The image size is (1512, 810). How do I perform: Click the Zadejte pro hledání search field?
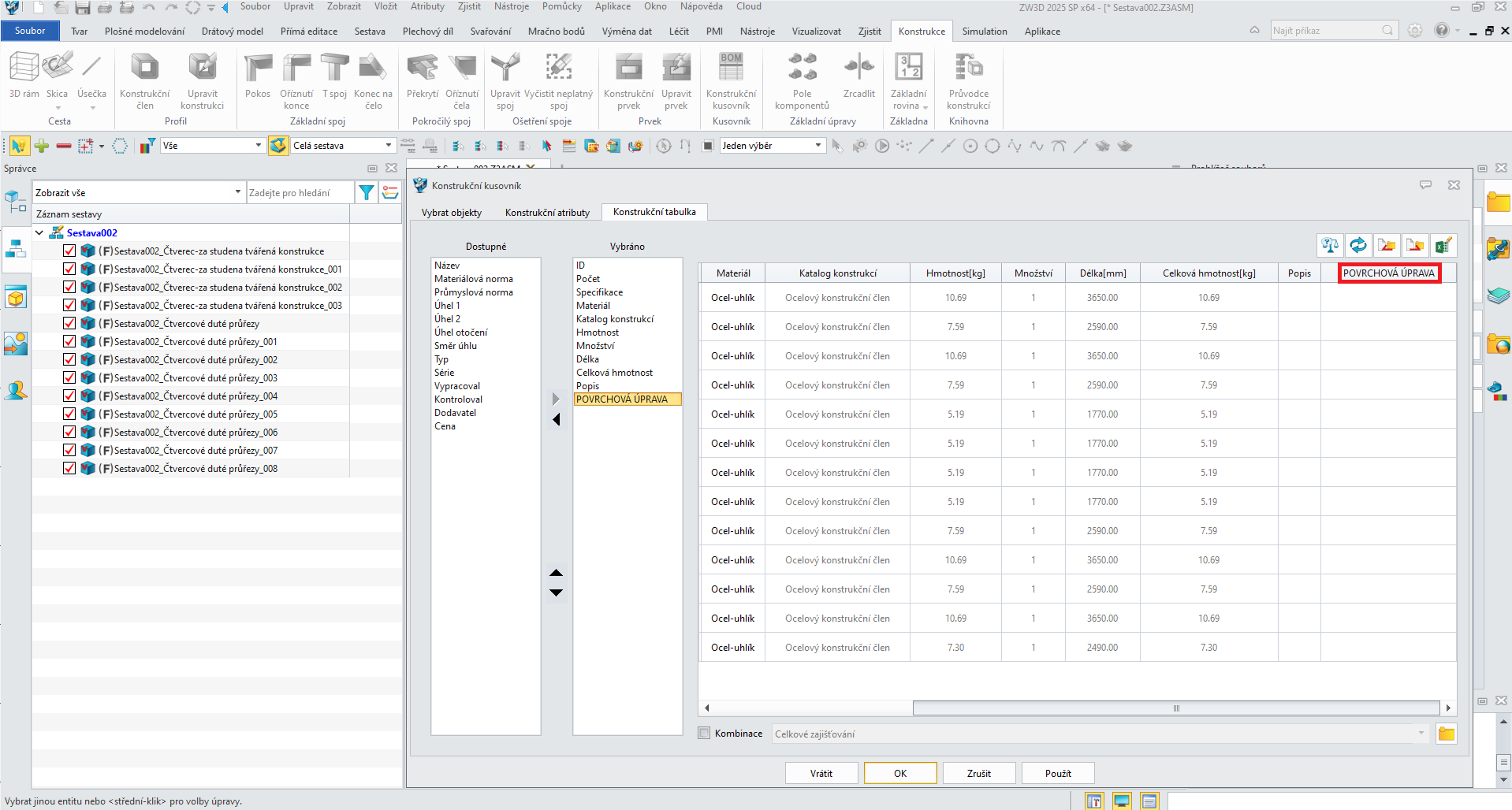click(300, 192)
